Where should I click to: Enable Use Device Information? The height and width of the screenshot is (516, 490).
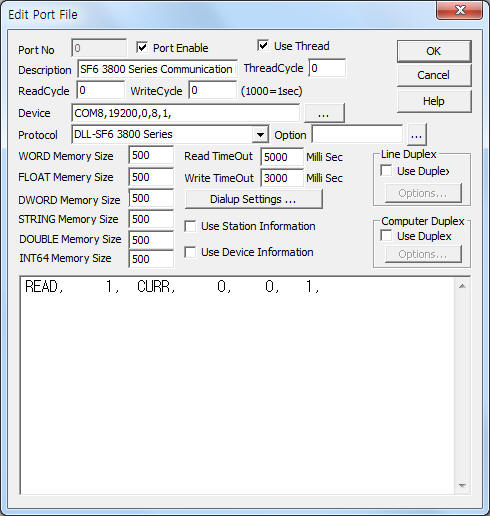(x=190, y=252)
